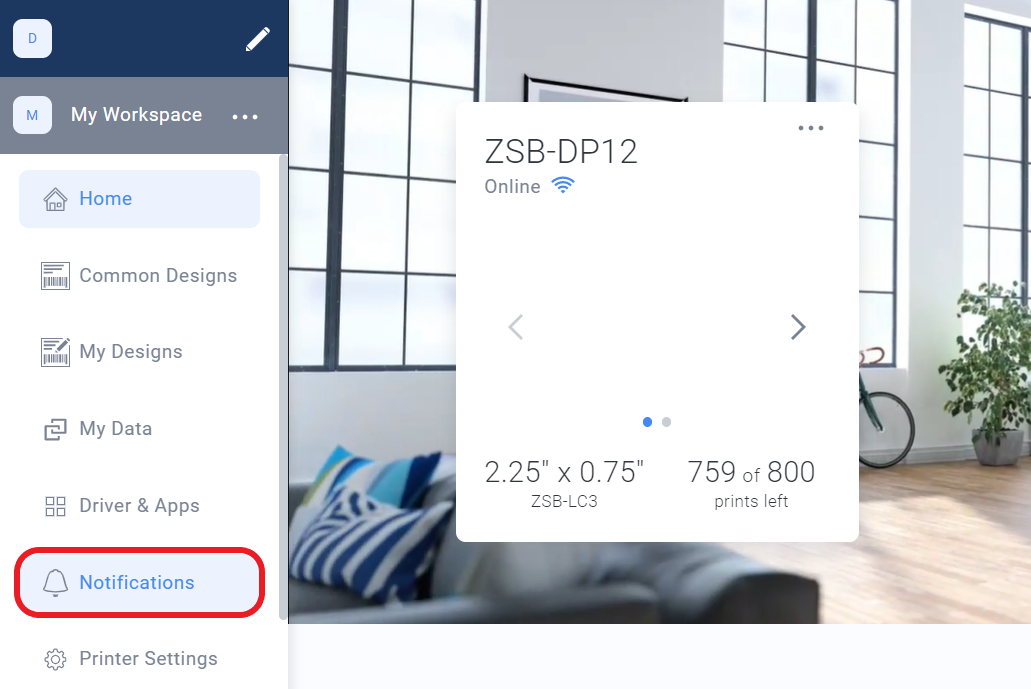Select the second gray carousel dot
This screenshot has width=1031, height=689.
(666, 422)
